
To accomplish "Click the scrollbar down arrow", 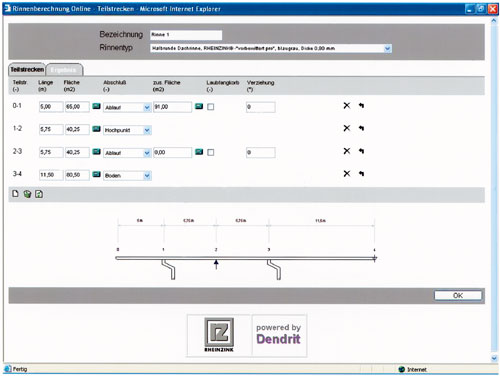I will tap(494, 358).
